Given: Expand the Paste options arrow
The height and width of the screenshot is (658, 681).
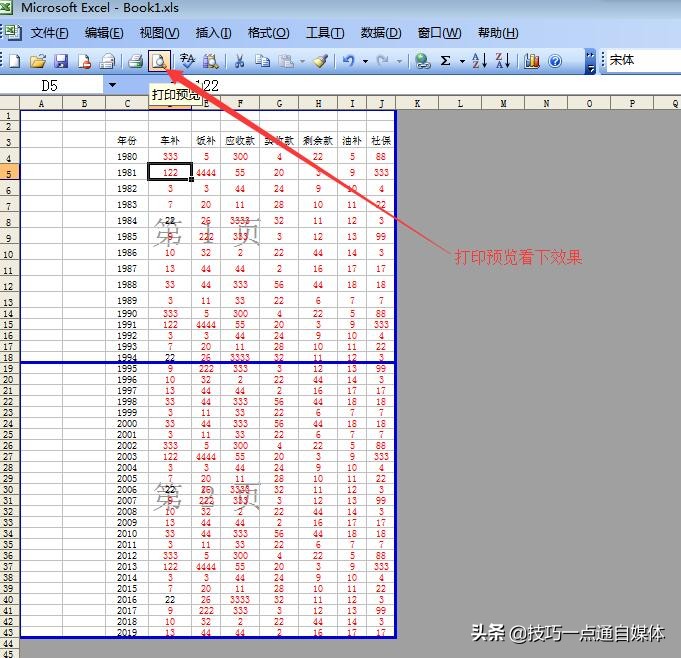Looking at the screenshot, I should [x=302, y=62].
